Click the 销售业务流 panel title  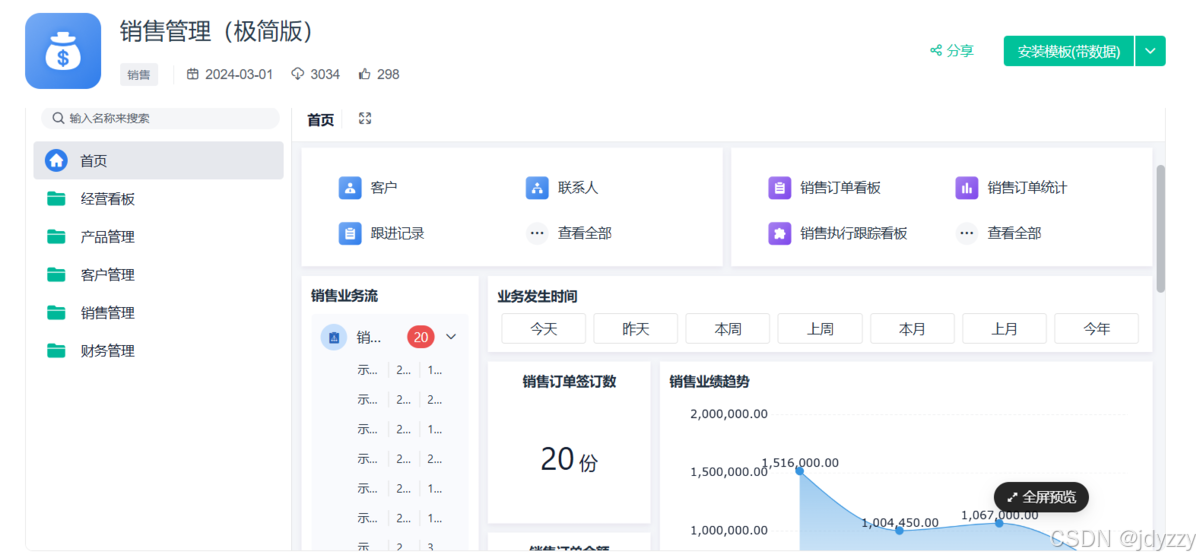[344, 295]
